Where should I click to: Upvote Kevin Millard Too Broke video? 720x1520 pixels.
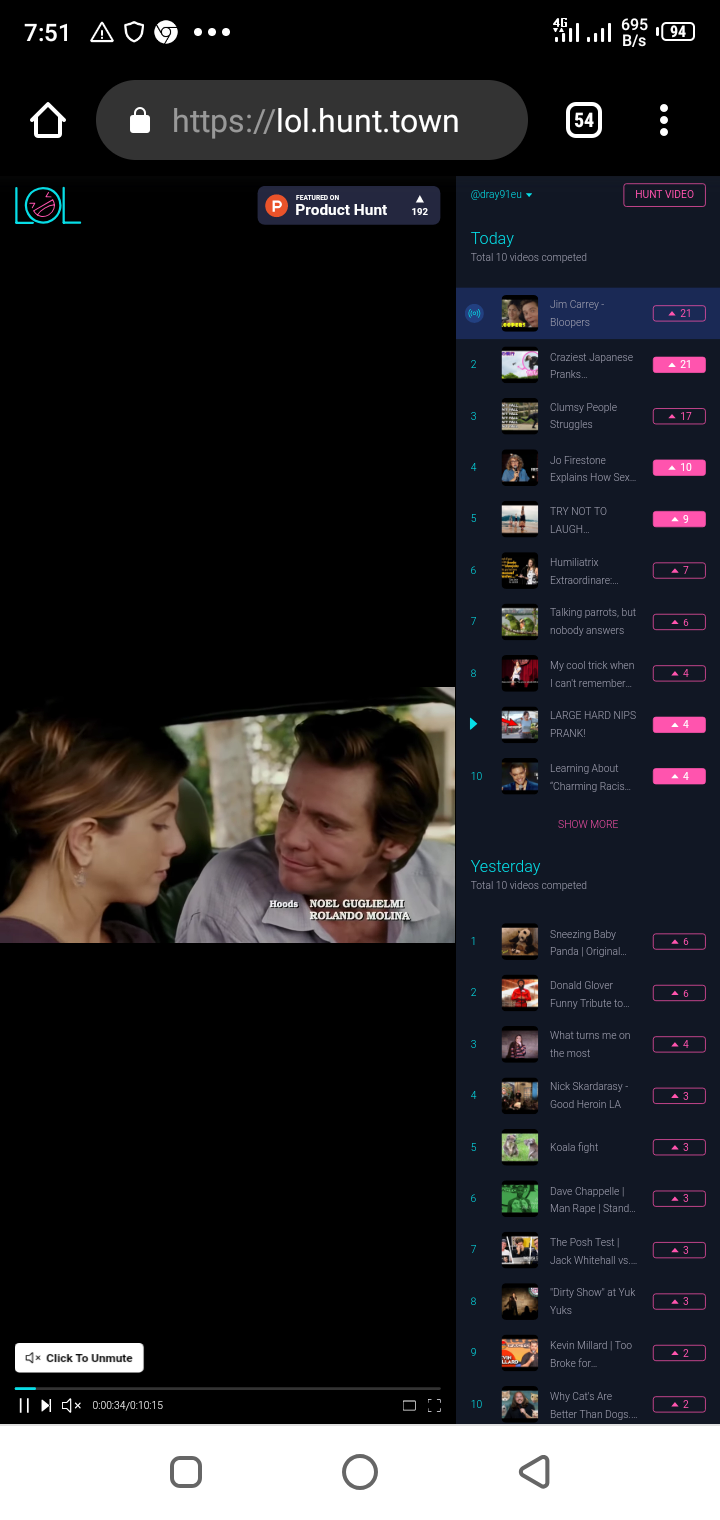(679, 1353)
